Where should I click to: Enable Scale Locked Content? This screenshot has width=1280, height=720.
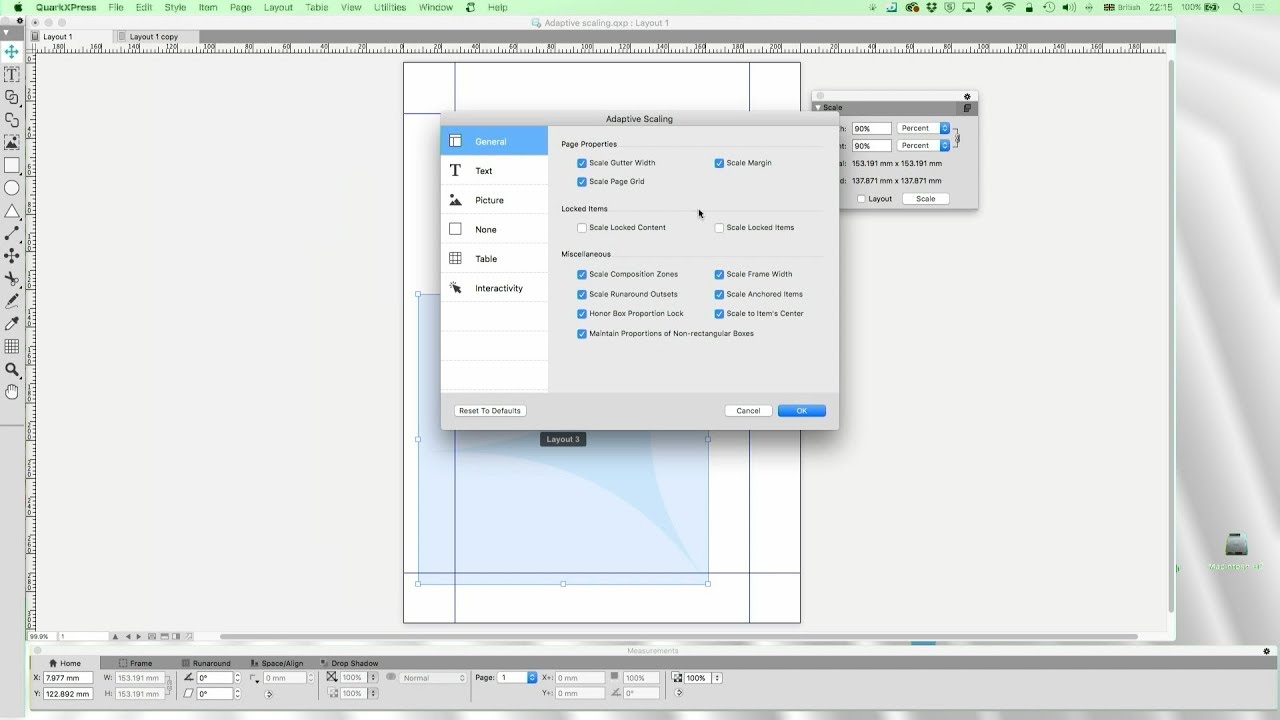pyautogui.click(x=582, y=228)
